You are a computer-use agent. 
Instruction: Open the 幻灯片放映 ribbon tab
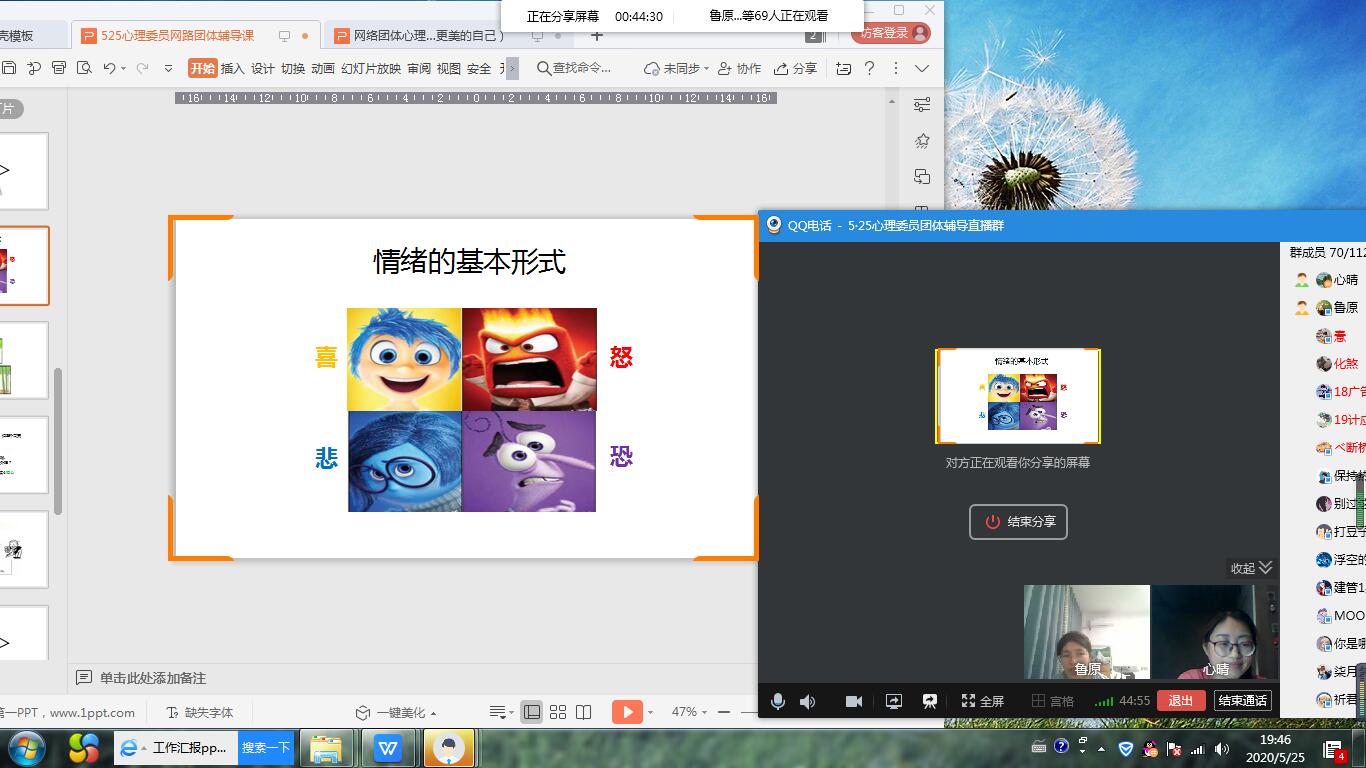(x=371, y=68)
